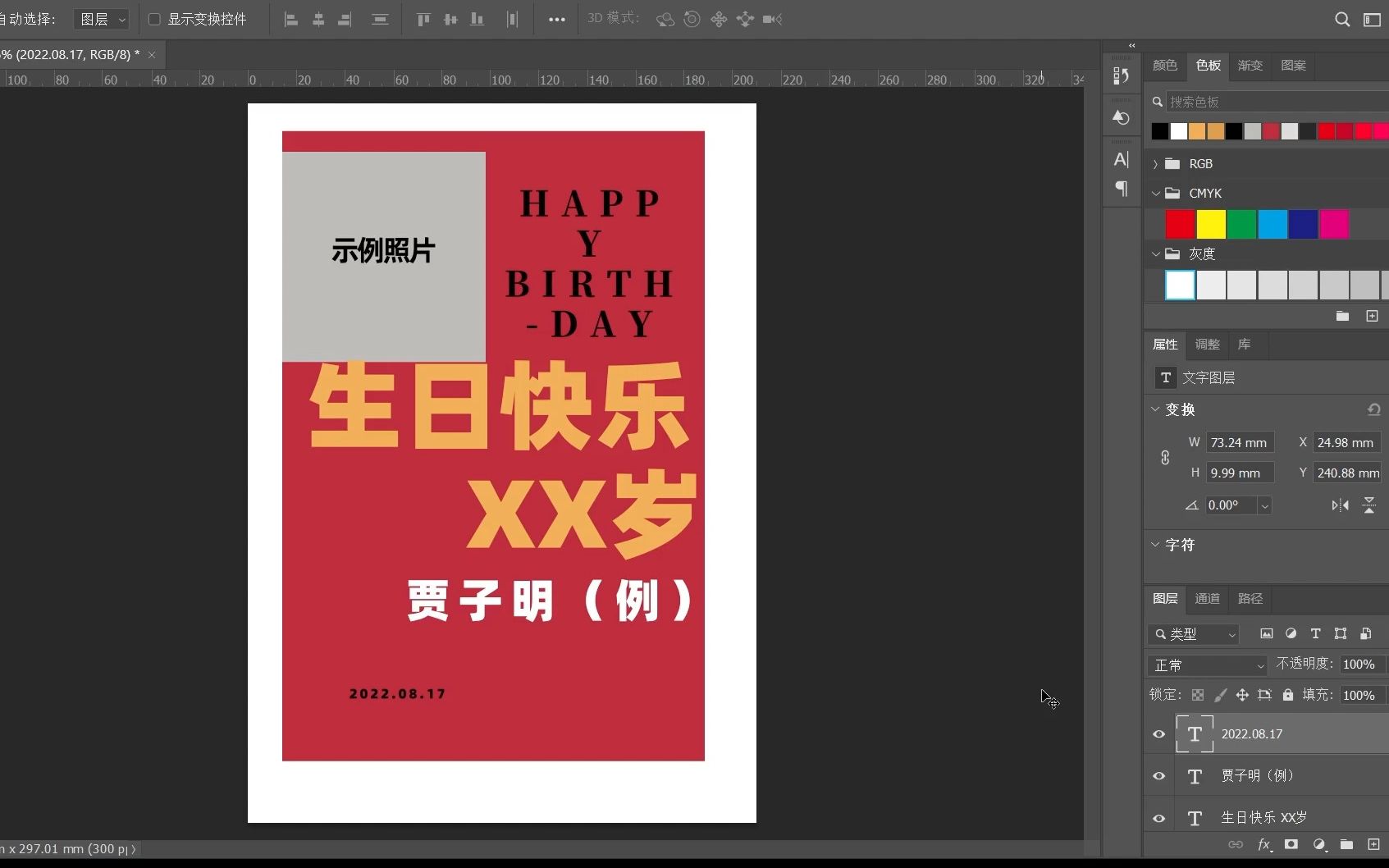Open the Character panel icon in dock

pos(1121,159)
